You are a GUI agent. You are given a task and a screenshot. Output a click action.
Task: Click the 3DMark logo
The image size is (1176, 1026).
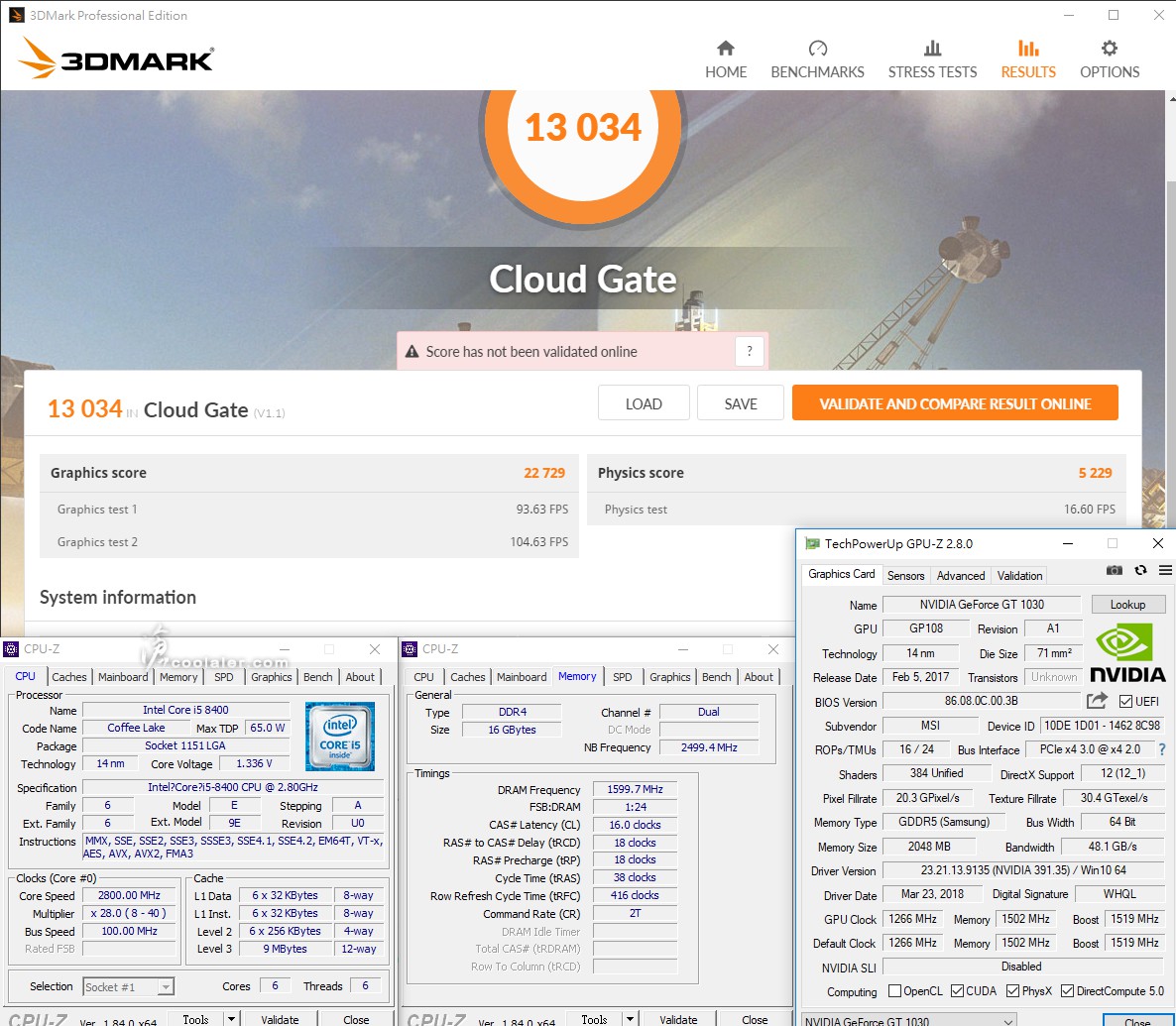(x=116, y=57)
